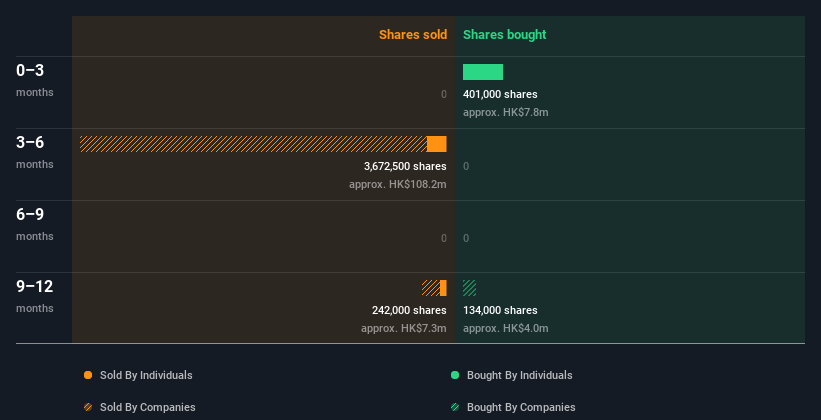Viewport: 821px width, 420px height.
Task: Click the green Bought By Individuals legend dot
Action: click(x=455, y=375)
